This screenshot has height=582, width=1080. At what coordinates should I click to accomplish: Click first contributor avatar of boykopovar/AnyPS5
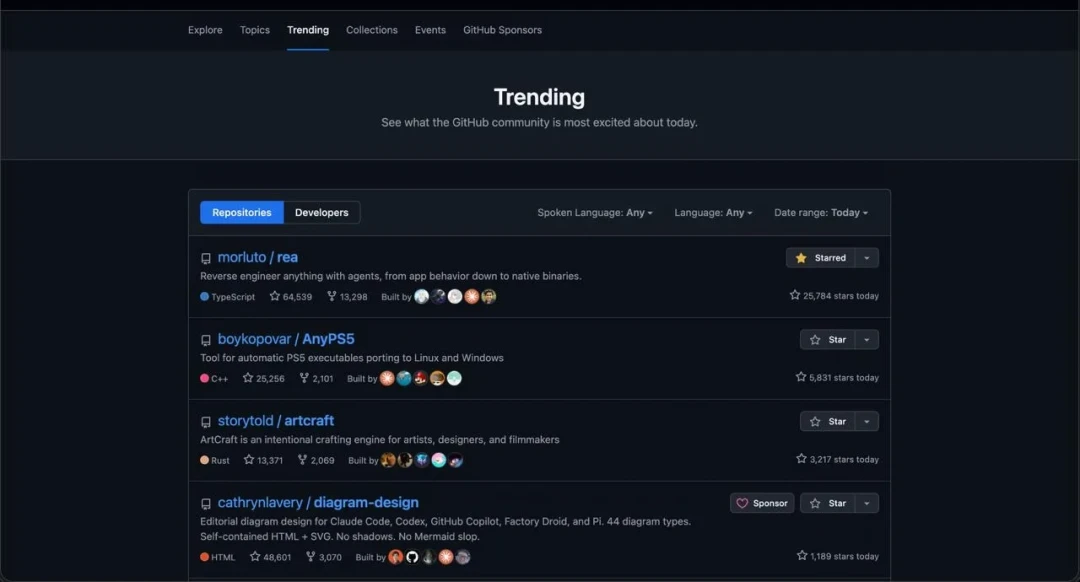pyautogui.click(x=387, y=378)
